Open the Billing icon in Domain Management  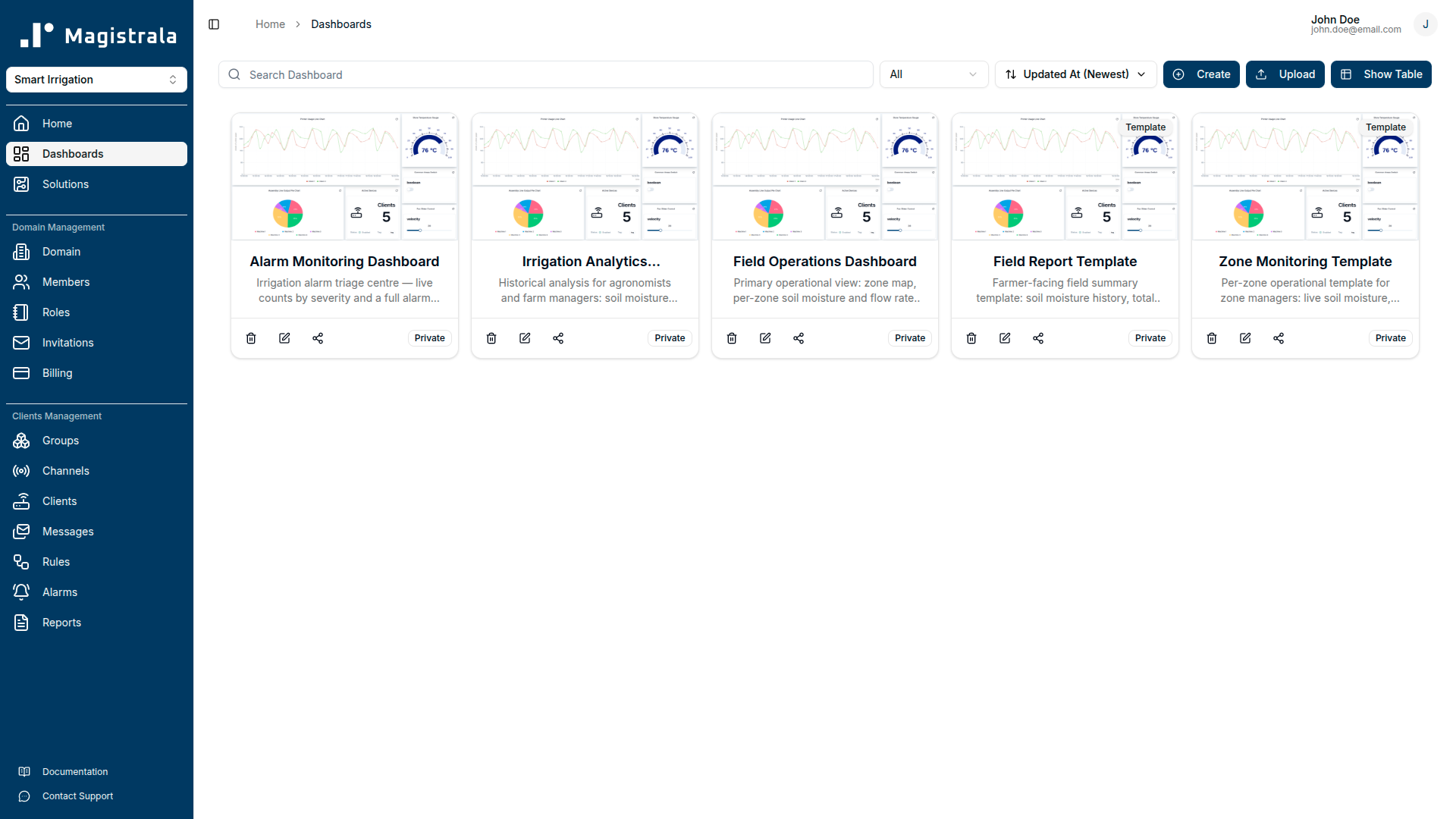[x=20, y=372]
